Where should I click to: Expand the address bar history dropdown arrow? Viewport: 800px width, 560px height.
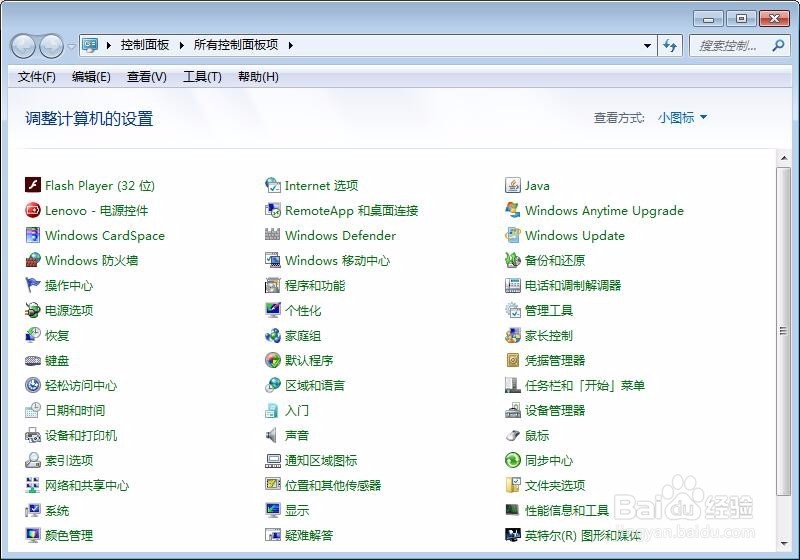pyautogui.click(x=647, y=45)
